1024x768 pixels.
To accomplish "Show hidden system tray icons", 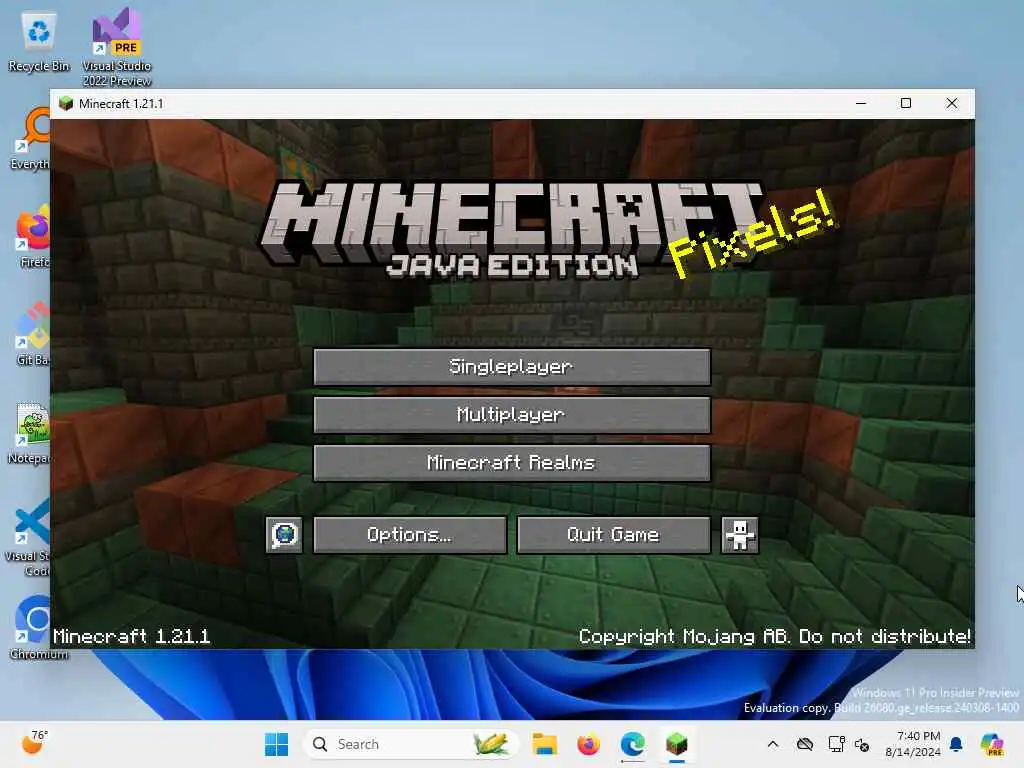I will click(x=773, y=744).
